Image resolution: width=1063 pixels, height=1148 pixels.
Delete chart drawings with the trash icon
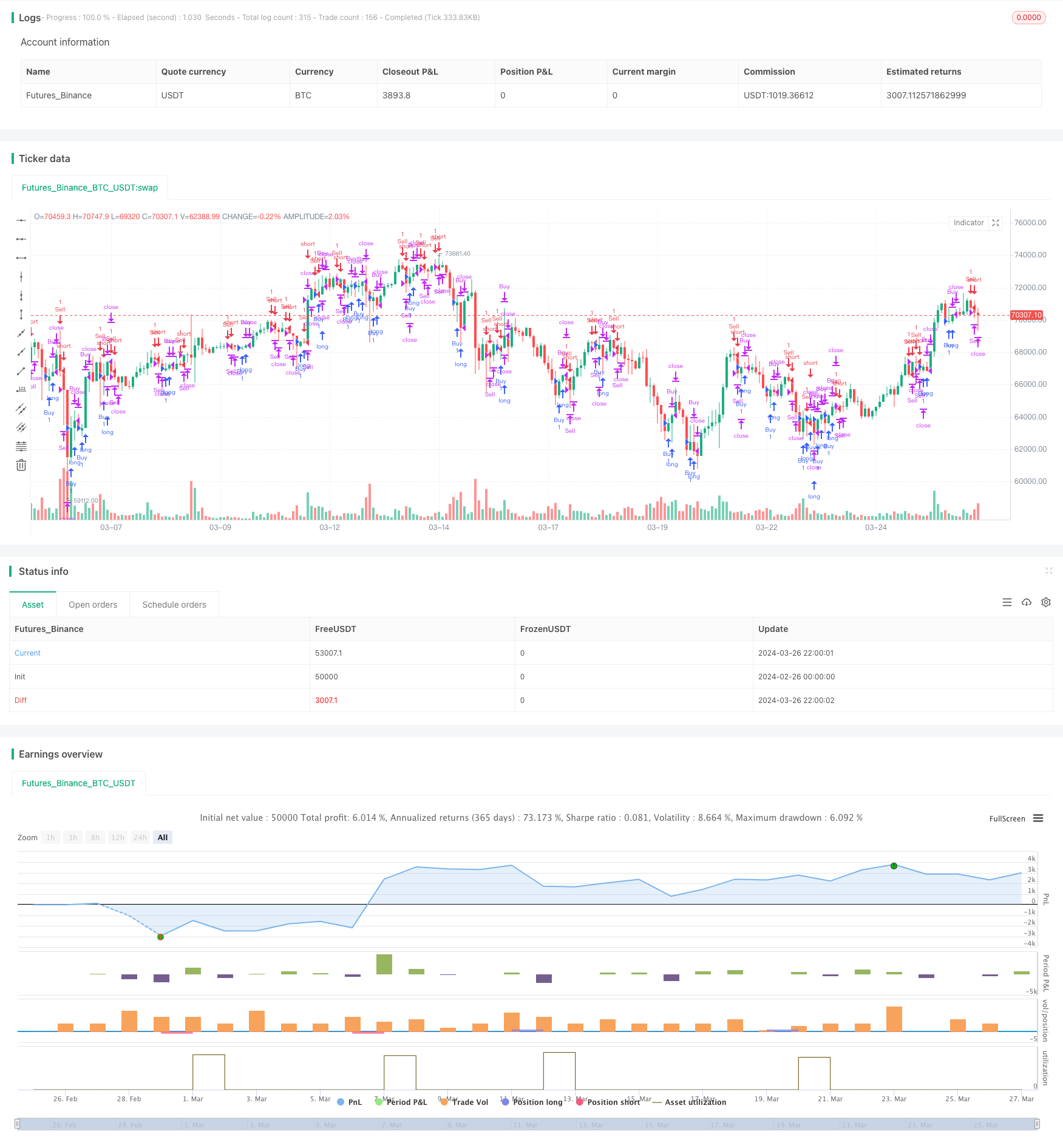click(x=21, y=465)
